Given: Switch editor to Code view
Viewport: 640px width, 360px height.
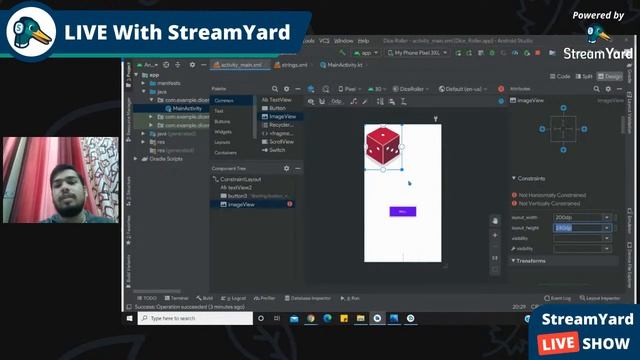Looking at the screenshot, I should (560, 76).
